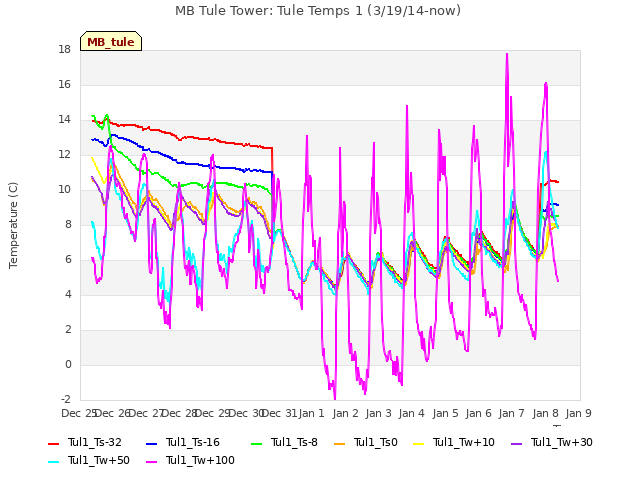
Task: Click the cyan Tul1_Tw+50 legend swatch
Action: [53, 462]
